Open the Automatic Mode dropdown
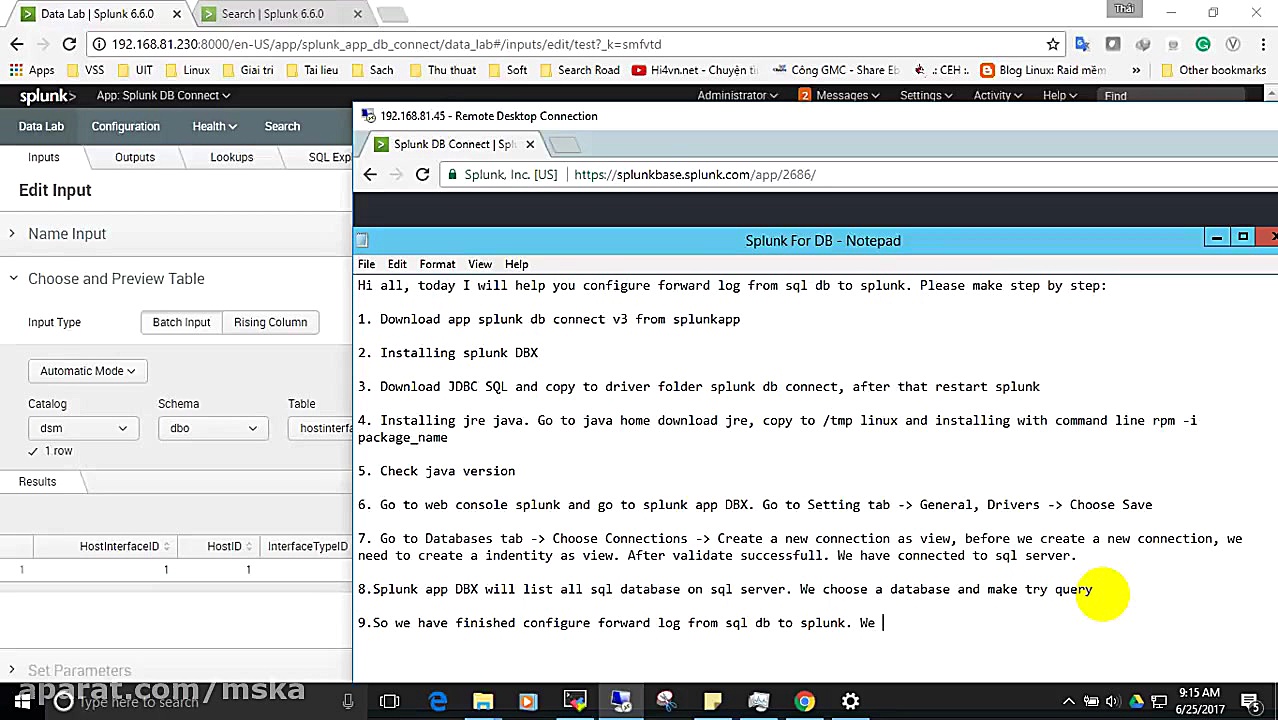 [x=88, y=371]
